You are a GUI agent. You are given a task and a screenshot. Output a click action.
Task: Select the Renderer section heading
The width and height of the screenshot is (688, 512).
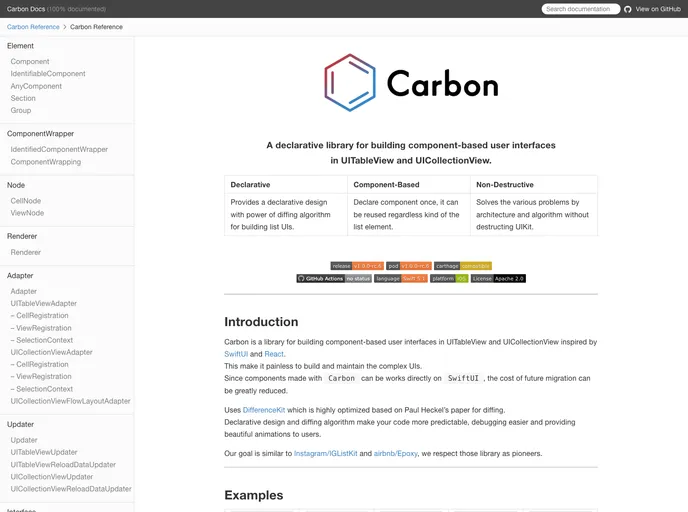[x=22, y=236]
